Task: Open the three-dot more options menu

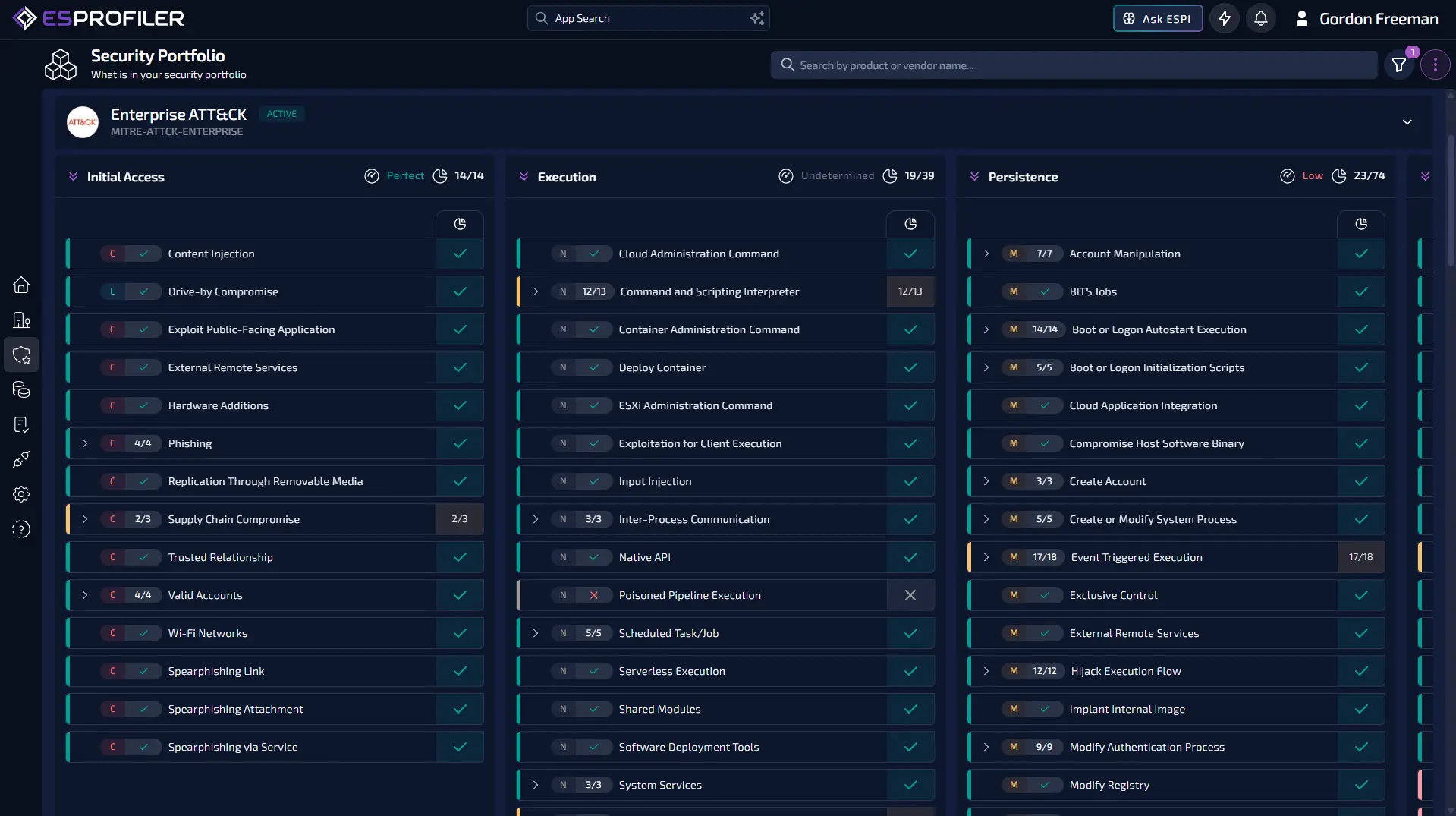Action: coord(1435,65)
